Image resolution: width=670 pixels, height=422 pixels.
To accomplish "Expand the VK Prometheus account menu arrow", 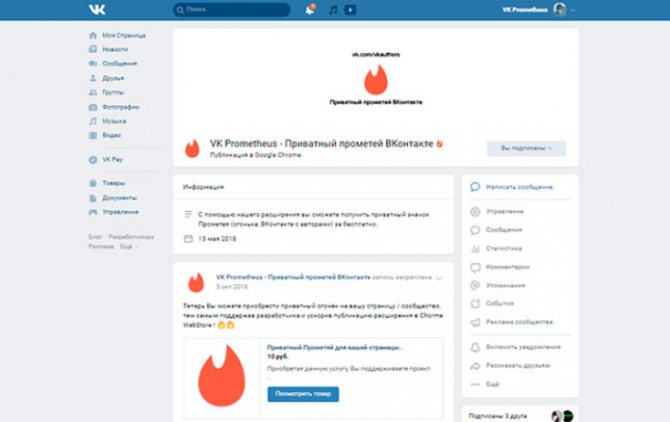I will click(573, 10).
